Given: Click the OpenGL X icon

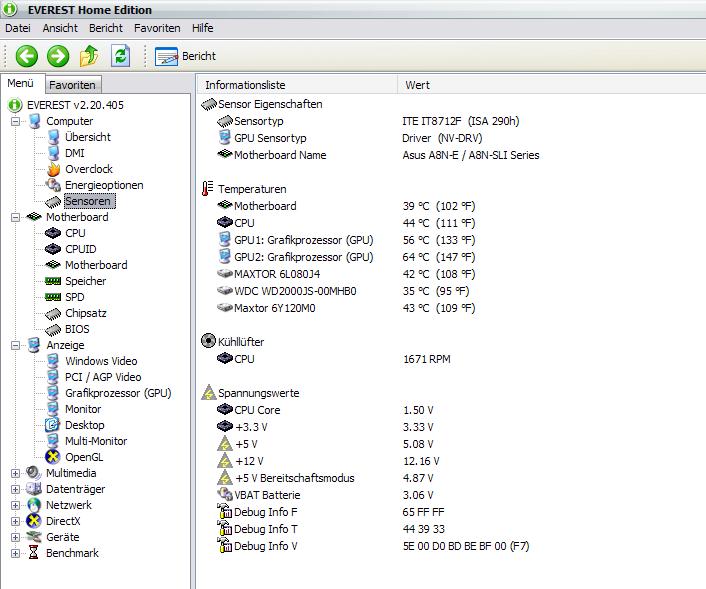Looking at the screenshot, I should pos(53,457).
